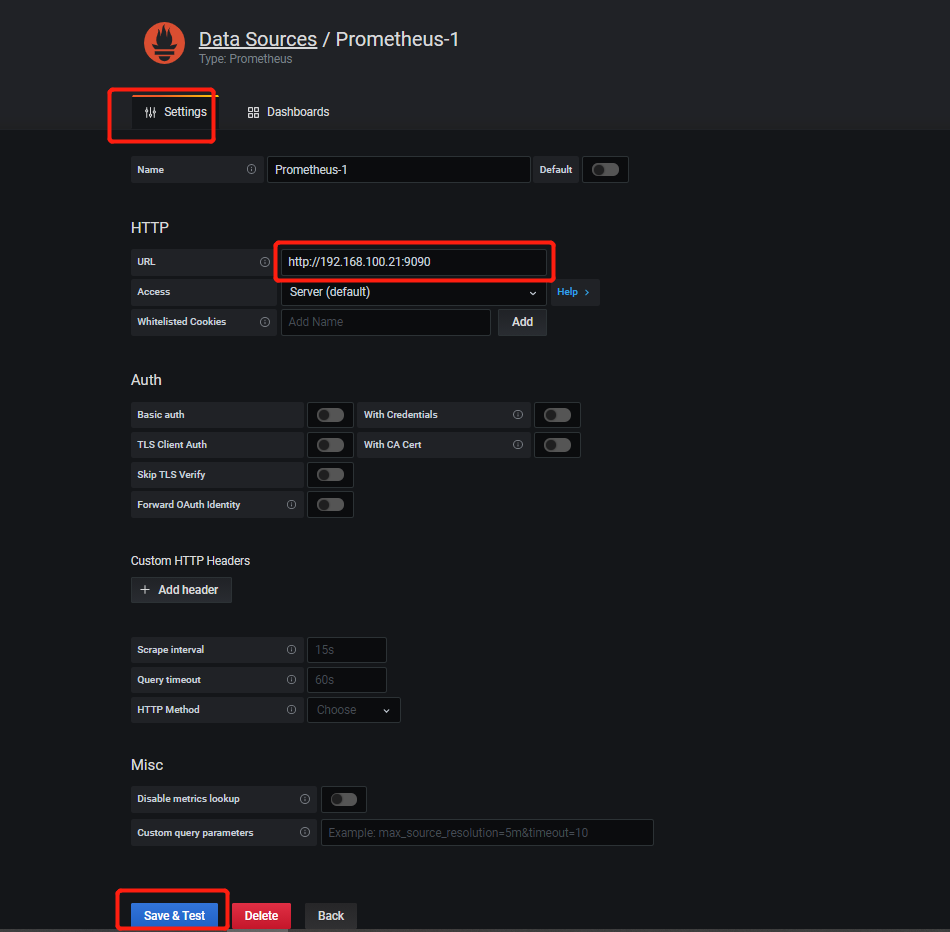Focus the Whitelisted Cookies Add Name field
Screen dimensions: 950x932
pos(386,322)
